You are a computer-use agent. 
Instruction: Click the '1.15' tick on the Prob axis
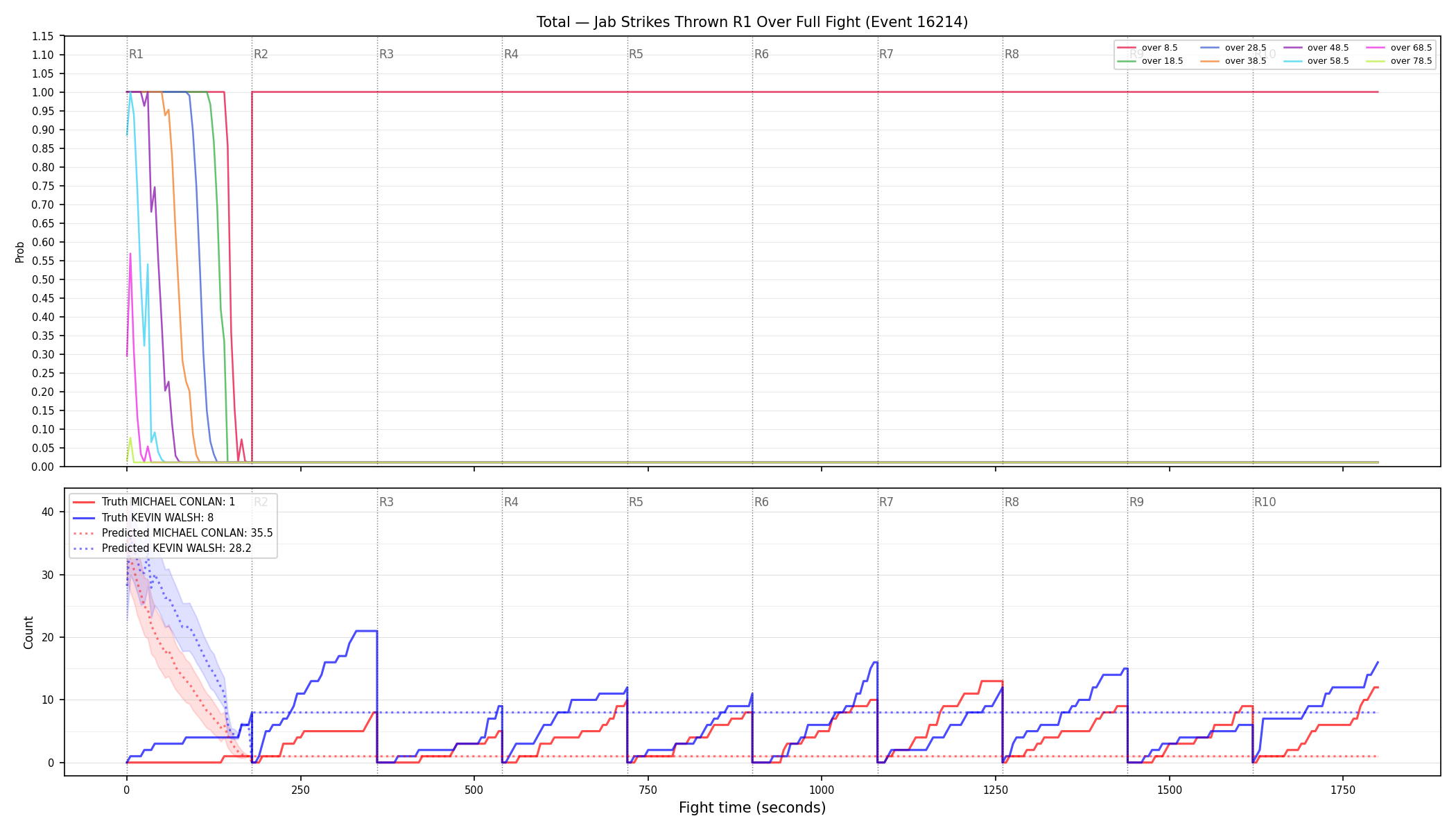(x=43, y=36)
